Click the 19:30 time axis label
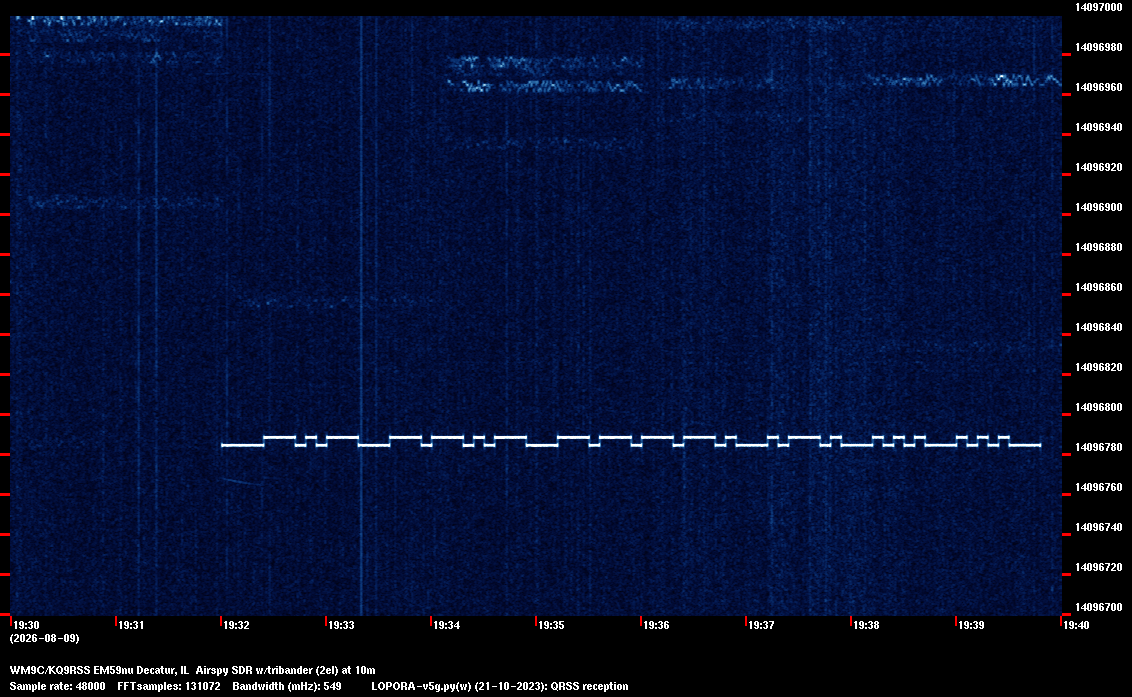Viewport: 1132px width, 697px height. (26, 625)
